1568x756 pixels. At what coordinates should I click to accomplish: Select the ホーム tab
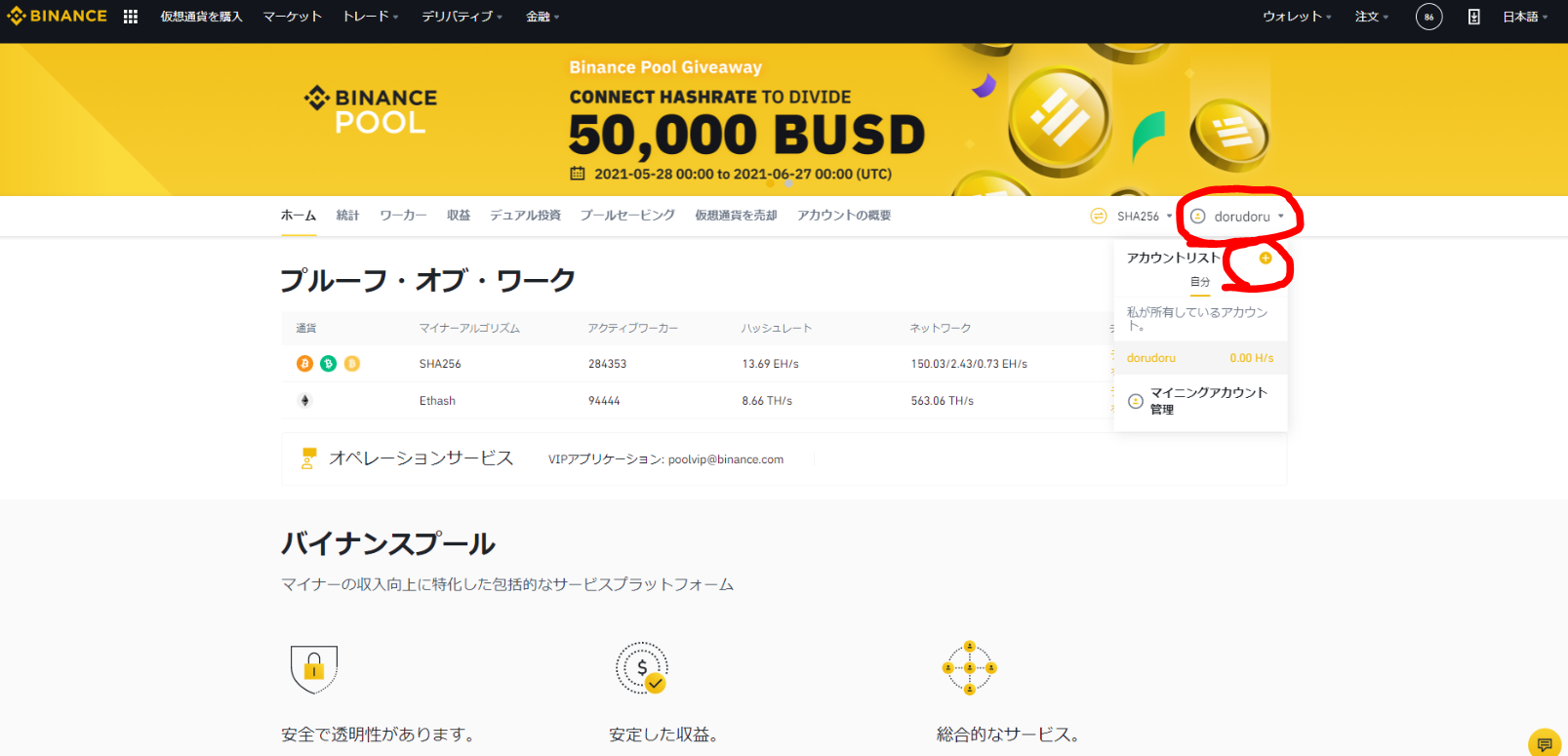[299, 216]
